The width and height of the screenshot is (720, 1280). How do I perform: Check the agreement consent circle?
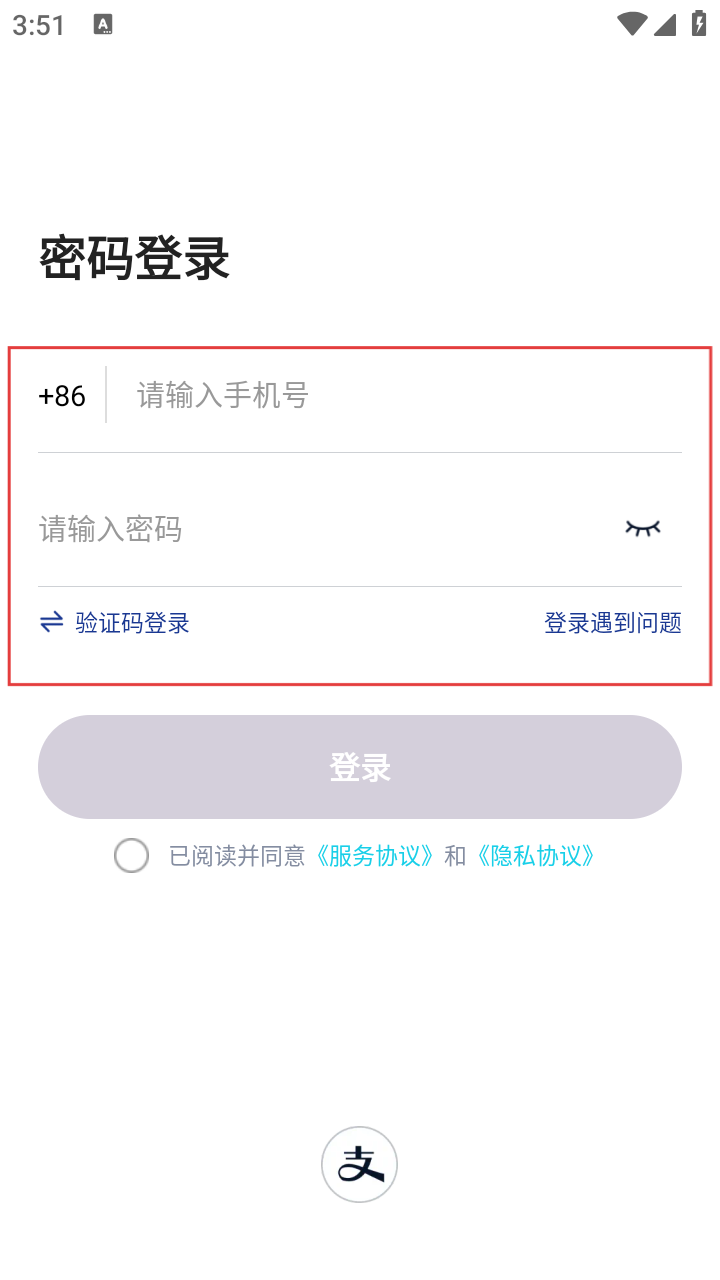click(131, 856)
